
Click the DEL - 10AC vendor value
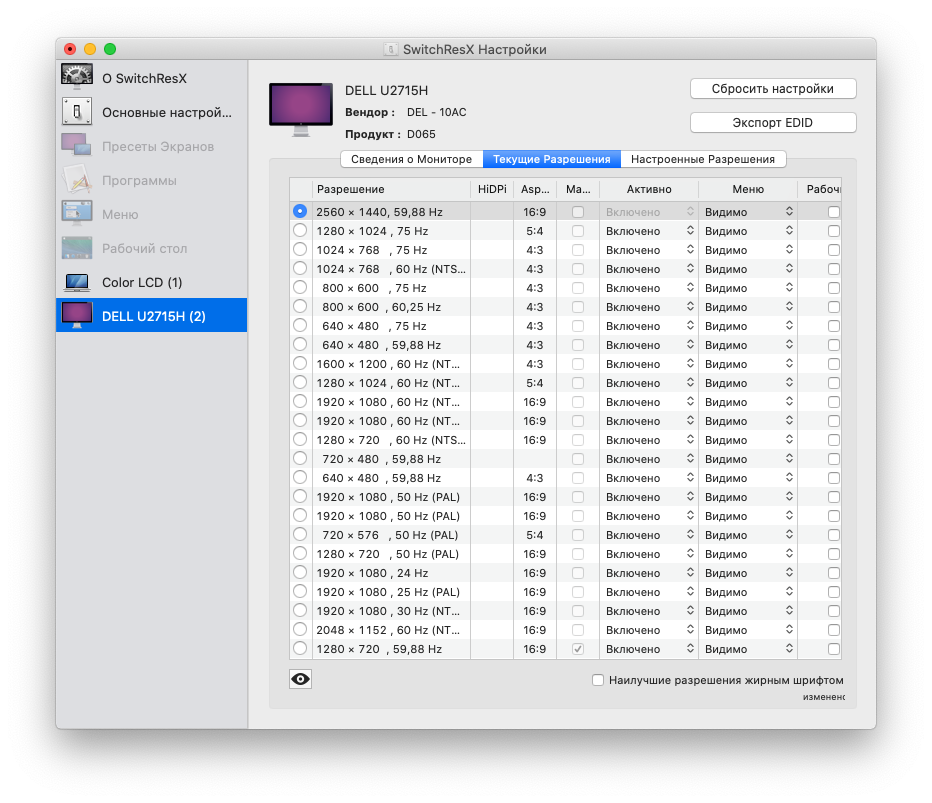[436, 112]
